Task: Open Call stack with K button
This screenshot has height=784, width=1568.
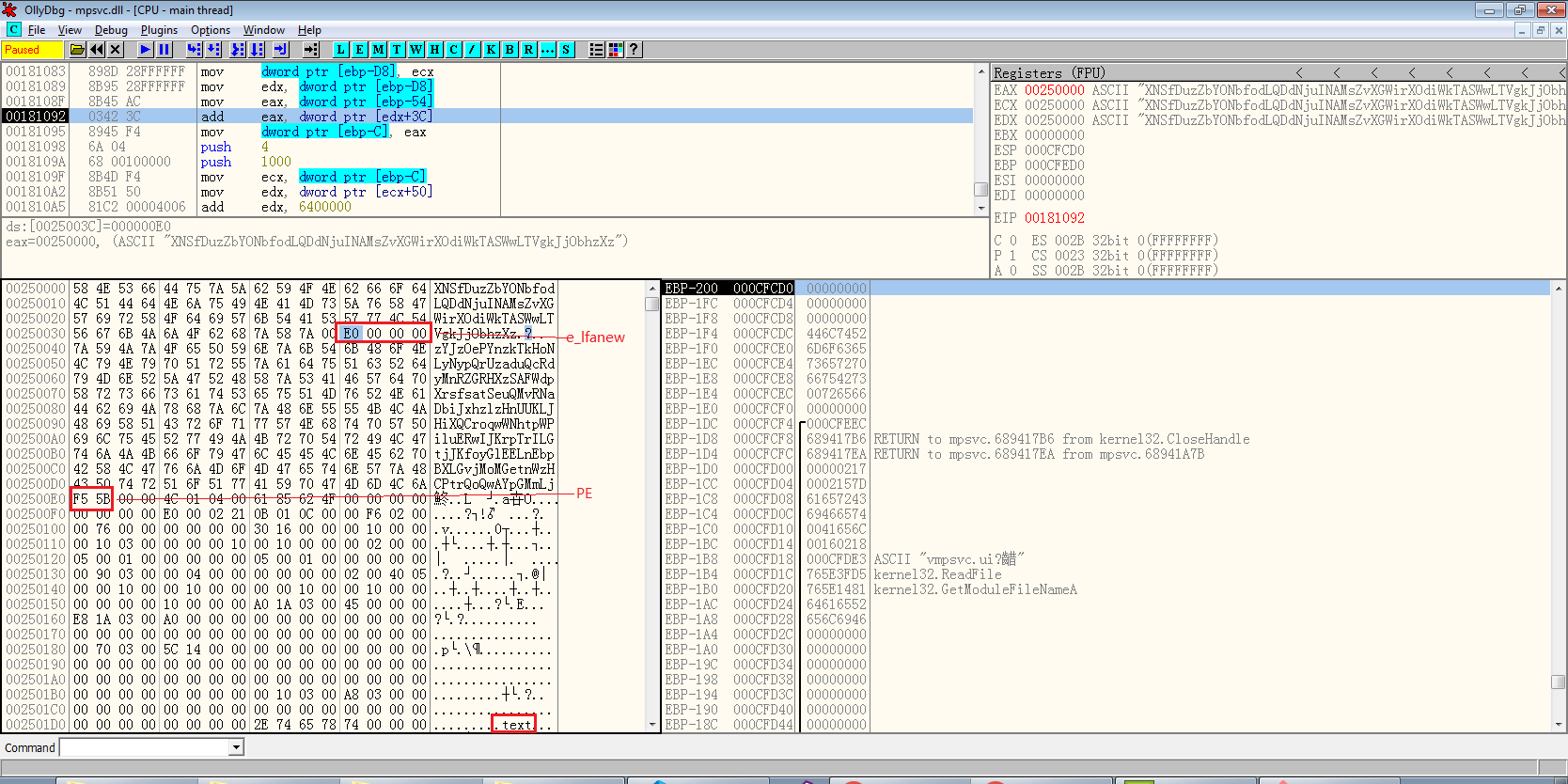Action: (x=491, y=50)
